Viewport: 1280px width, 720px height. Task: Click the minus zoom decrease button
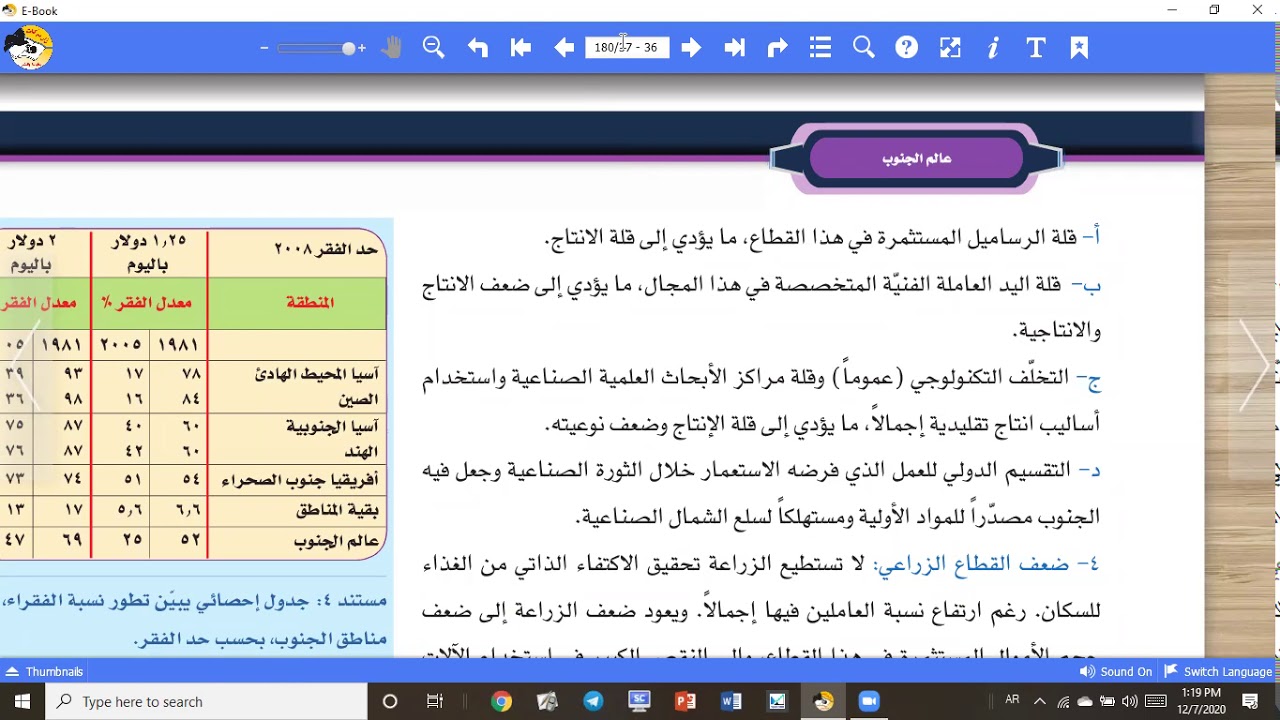[264, 48]
